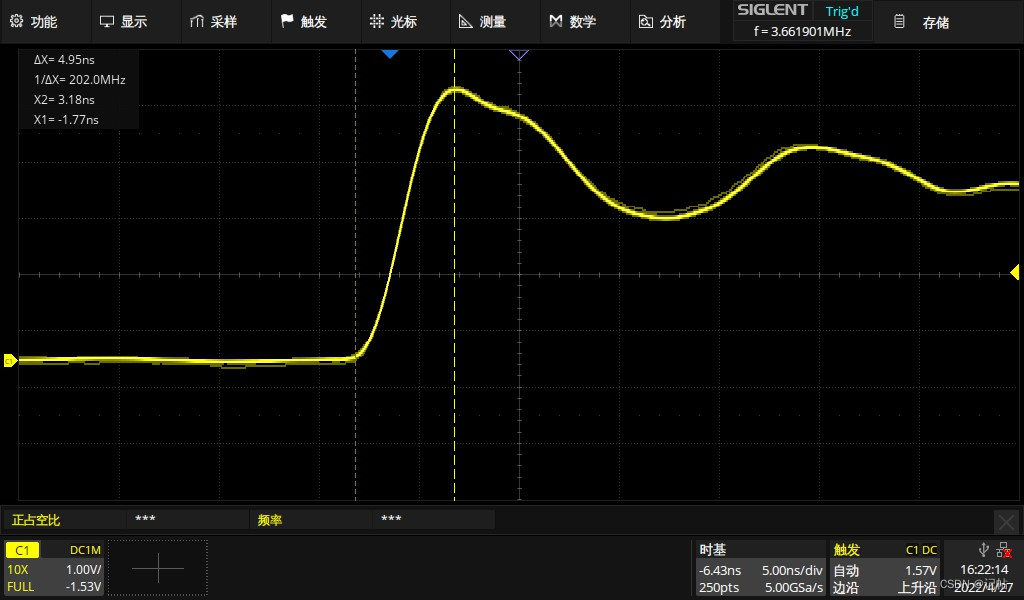Image resolution: width=1024 pixels, height=600 pixels.
Task: Click the 频率 measurement item
Action: 270,520
